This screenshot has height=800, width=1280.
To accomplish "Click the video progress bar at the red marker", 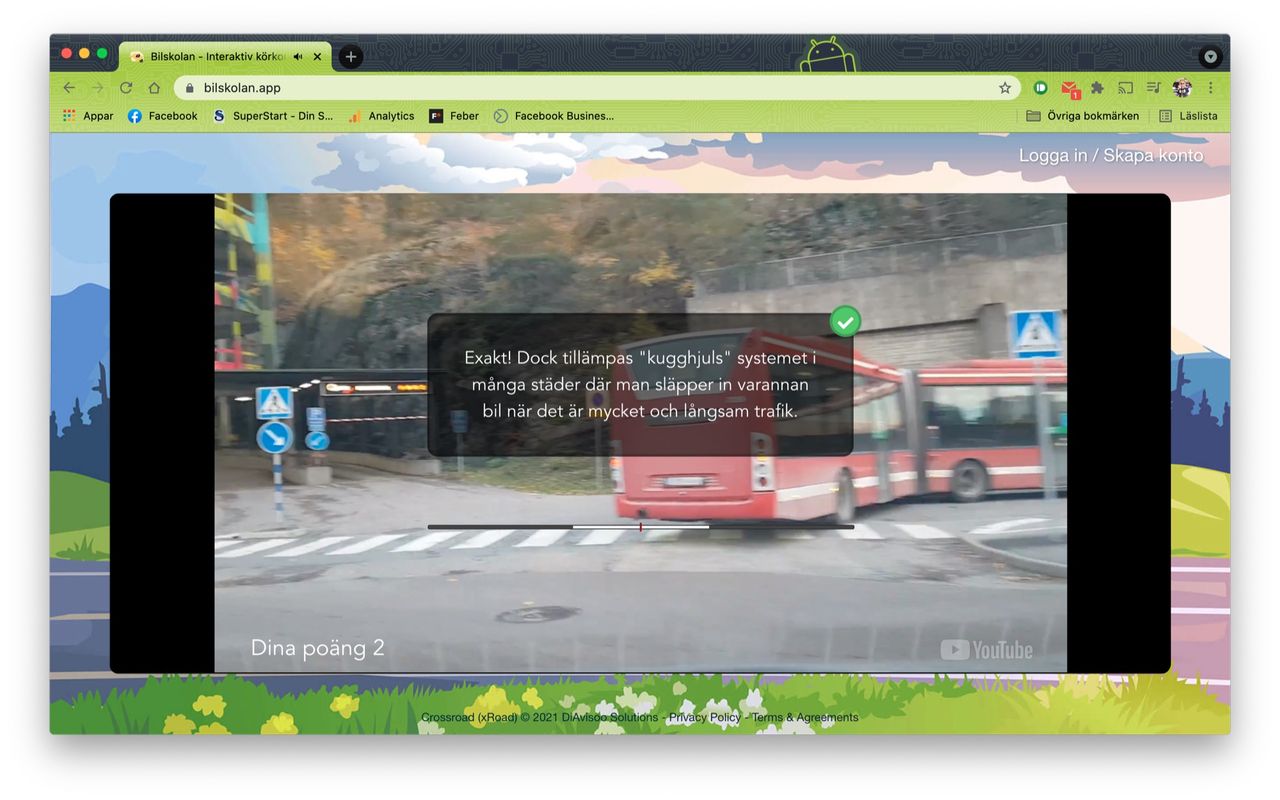I will pos(640,527).
